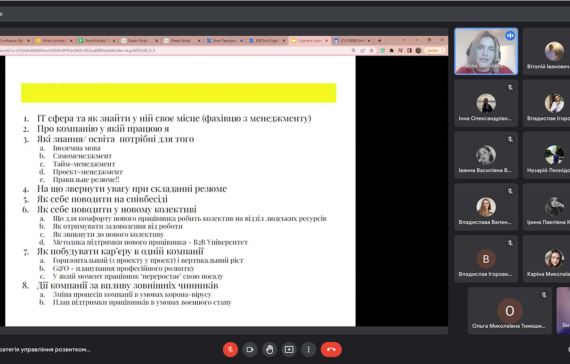
Task: Raise your hand using the hand icon
Action: click(269, 349)
